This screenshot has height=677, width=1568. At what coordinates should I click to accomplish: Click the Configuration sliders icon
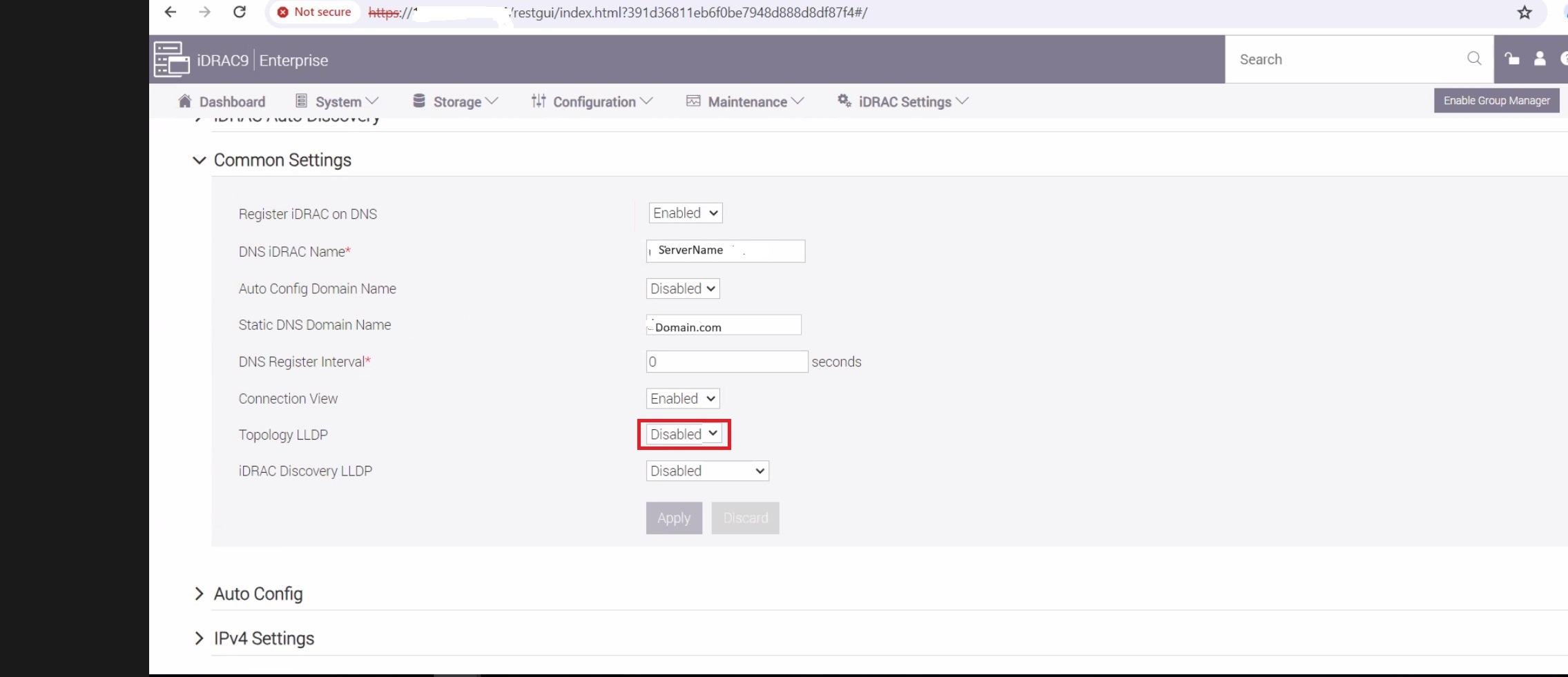(539, 100)
